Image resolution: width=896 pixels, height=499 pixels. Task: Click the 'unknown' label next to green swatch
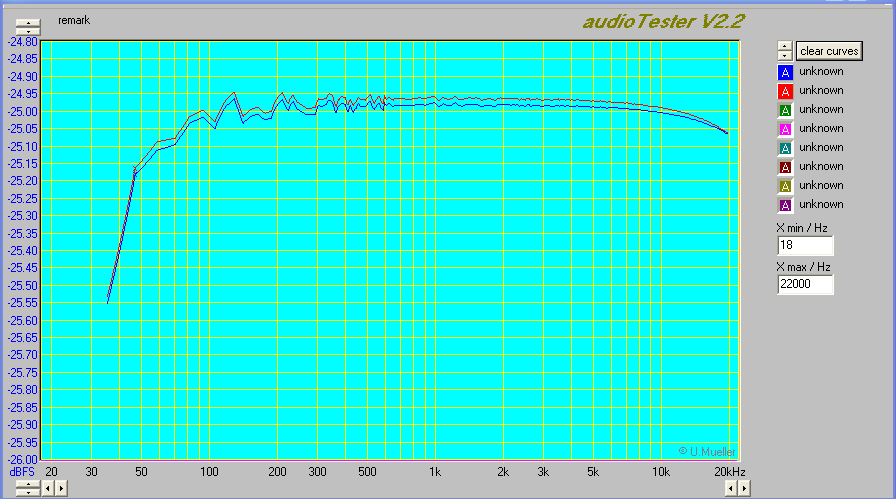pos(821,109)
